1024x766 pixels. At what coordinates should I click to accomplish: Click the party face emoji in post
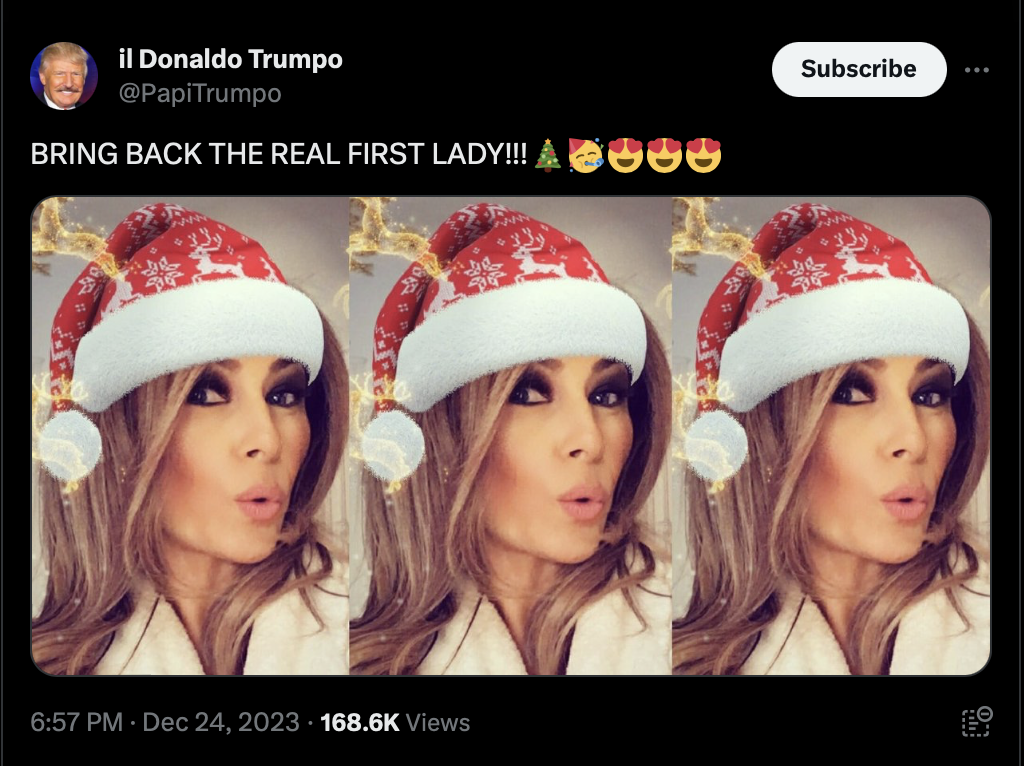pyautogui.click(x=585, y=155)
